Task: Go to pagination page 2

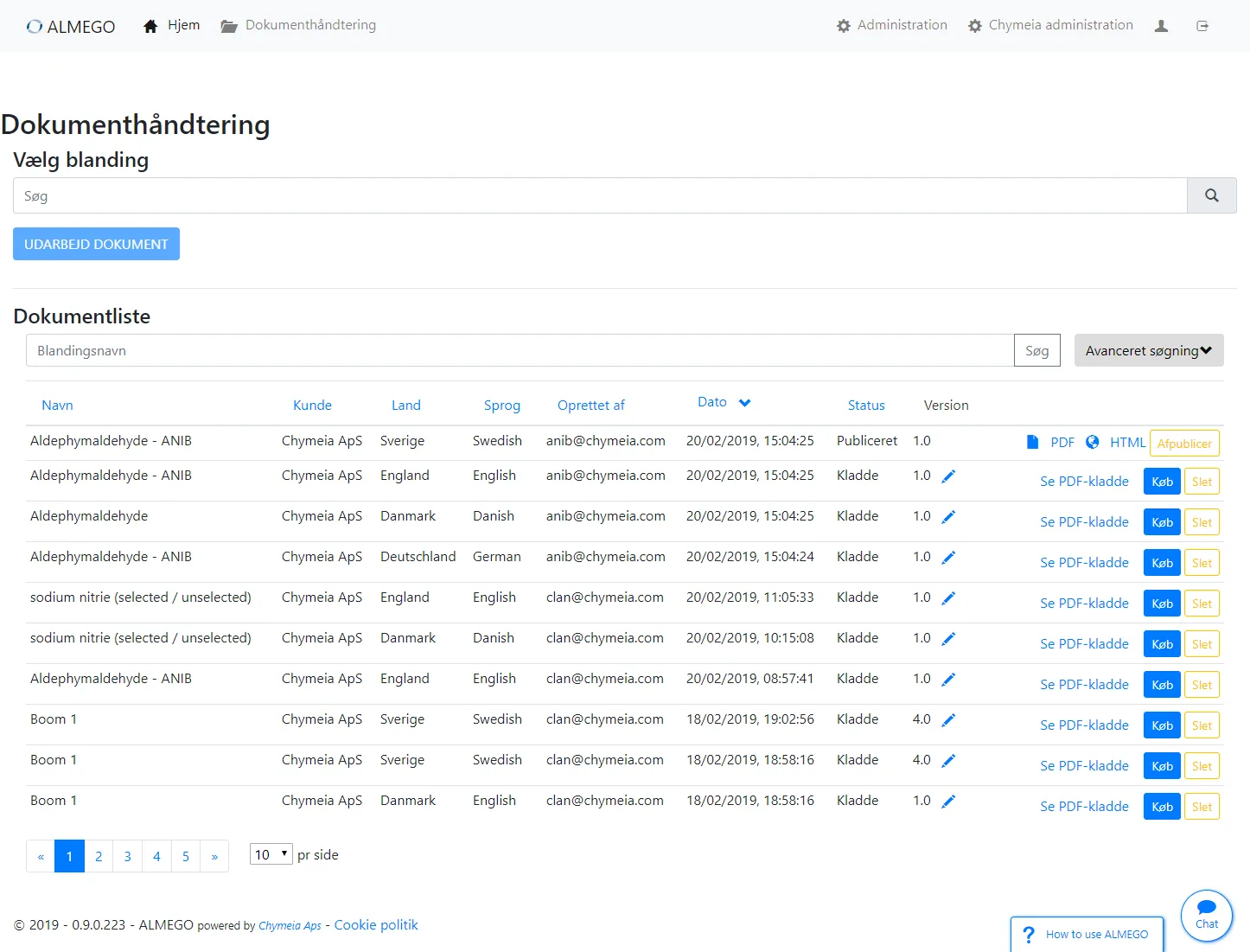Action: click(x=99, y=856)
